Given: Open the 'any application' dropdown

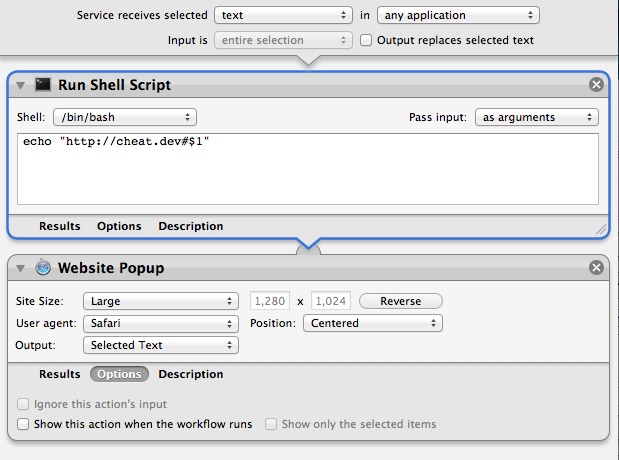Looking at the screenshot, I should (x=457, y=16).
